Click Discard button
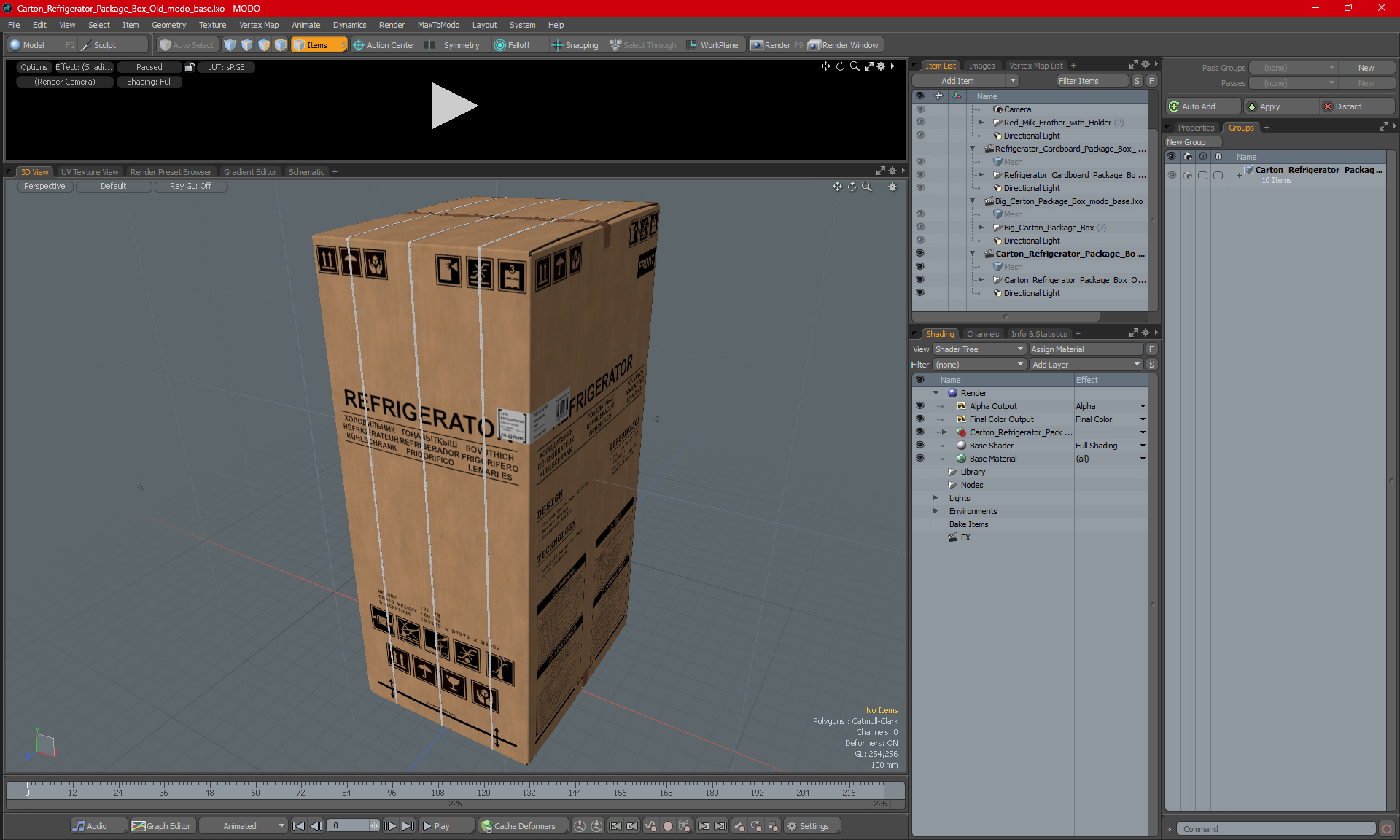 (1358, 106)
